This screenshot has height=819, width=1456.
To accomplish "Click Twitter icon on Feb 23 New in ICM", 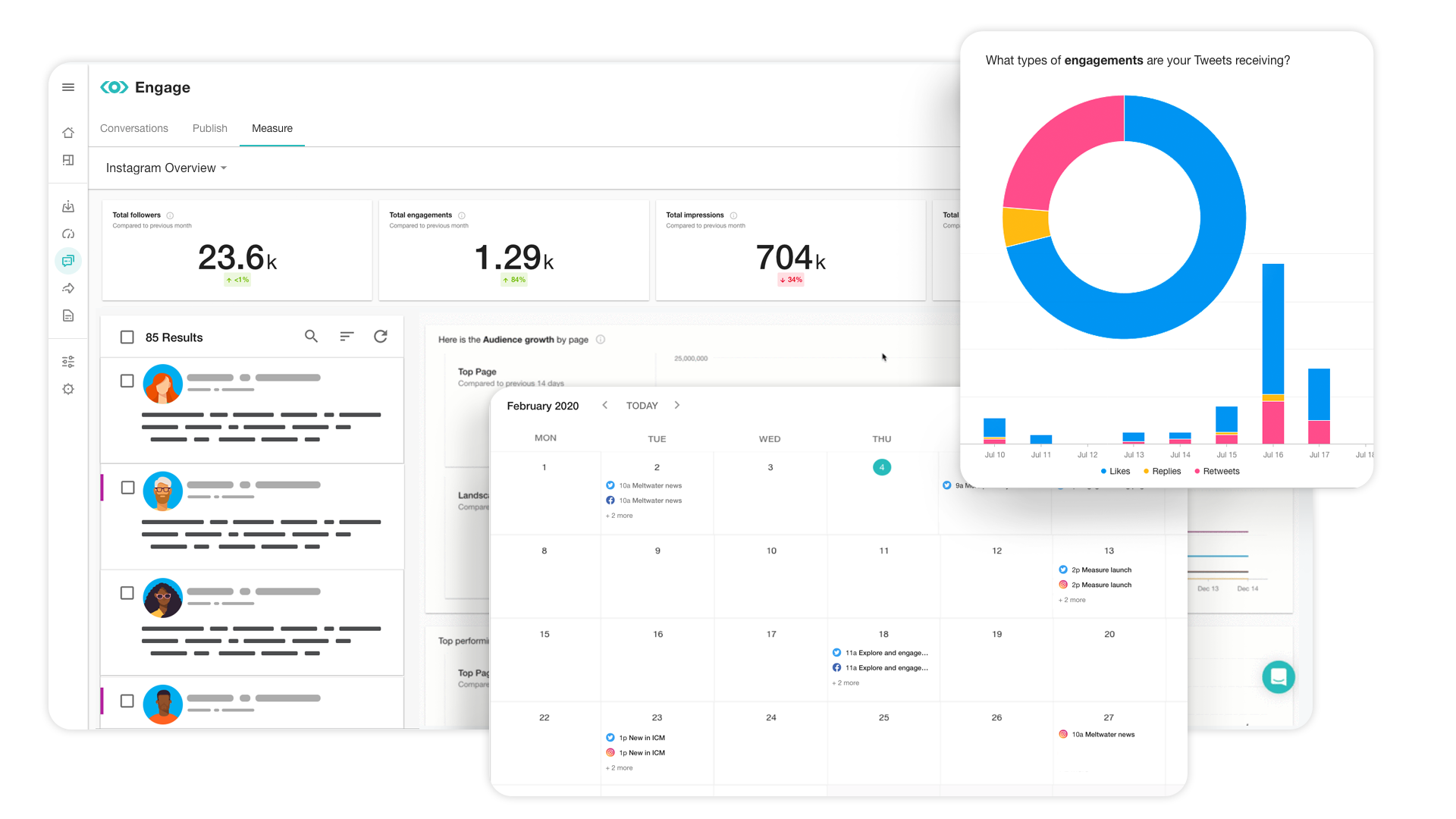I will pos(610,738).
